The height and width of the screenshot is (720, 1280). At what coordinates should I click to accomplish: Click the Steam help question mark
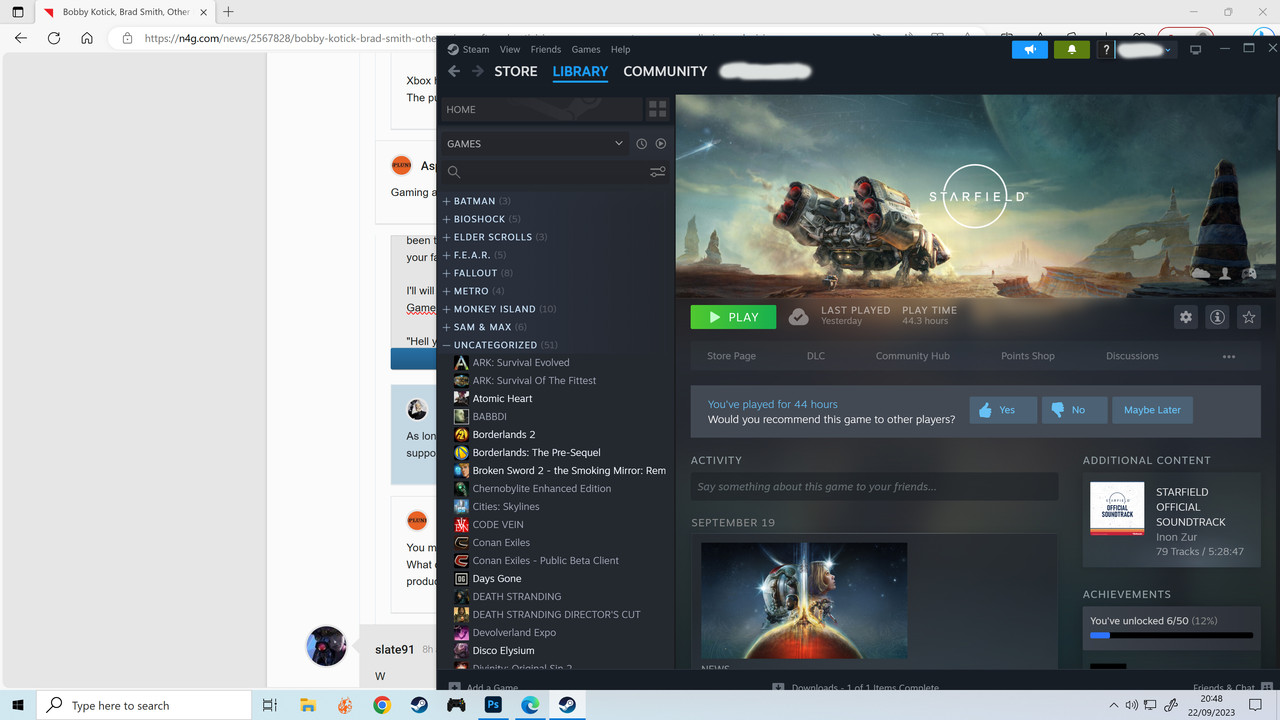coord(1105,49)
